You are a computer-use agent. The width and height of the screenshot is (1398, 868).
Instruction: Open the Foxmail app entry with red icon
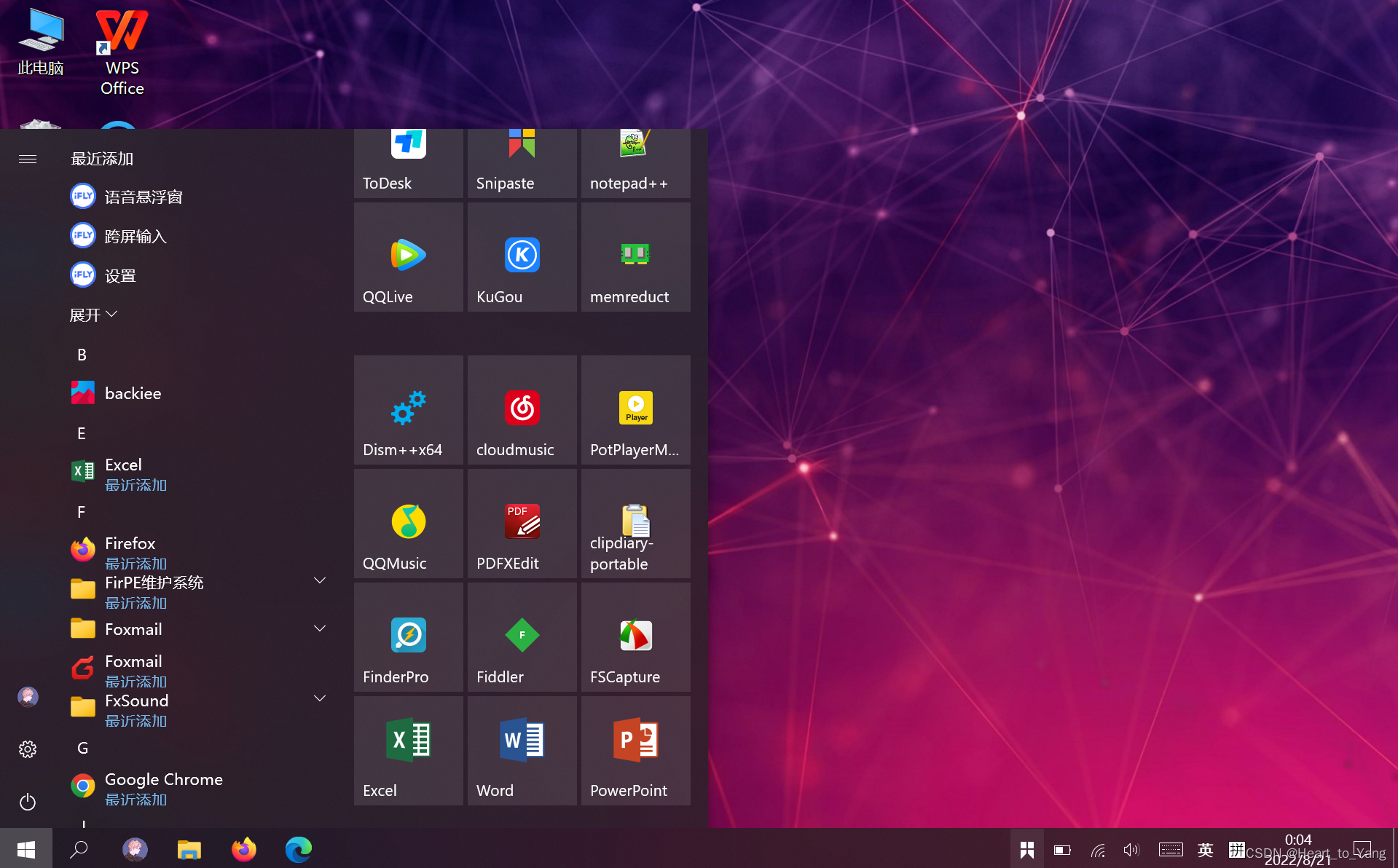coord(197,670)
